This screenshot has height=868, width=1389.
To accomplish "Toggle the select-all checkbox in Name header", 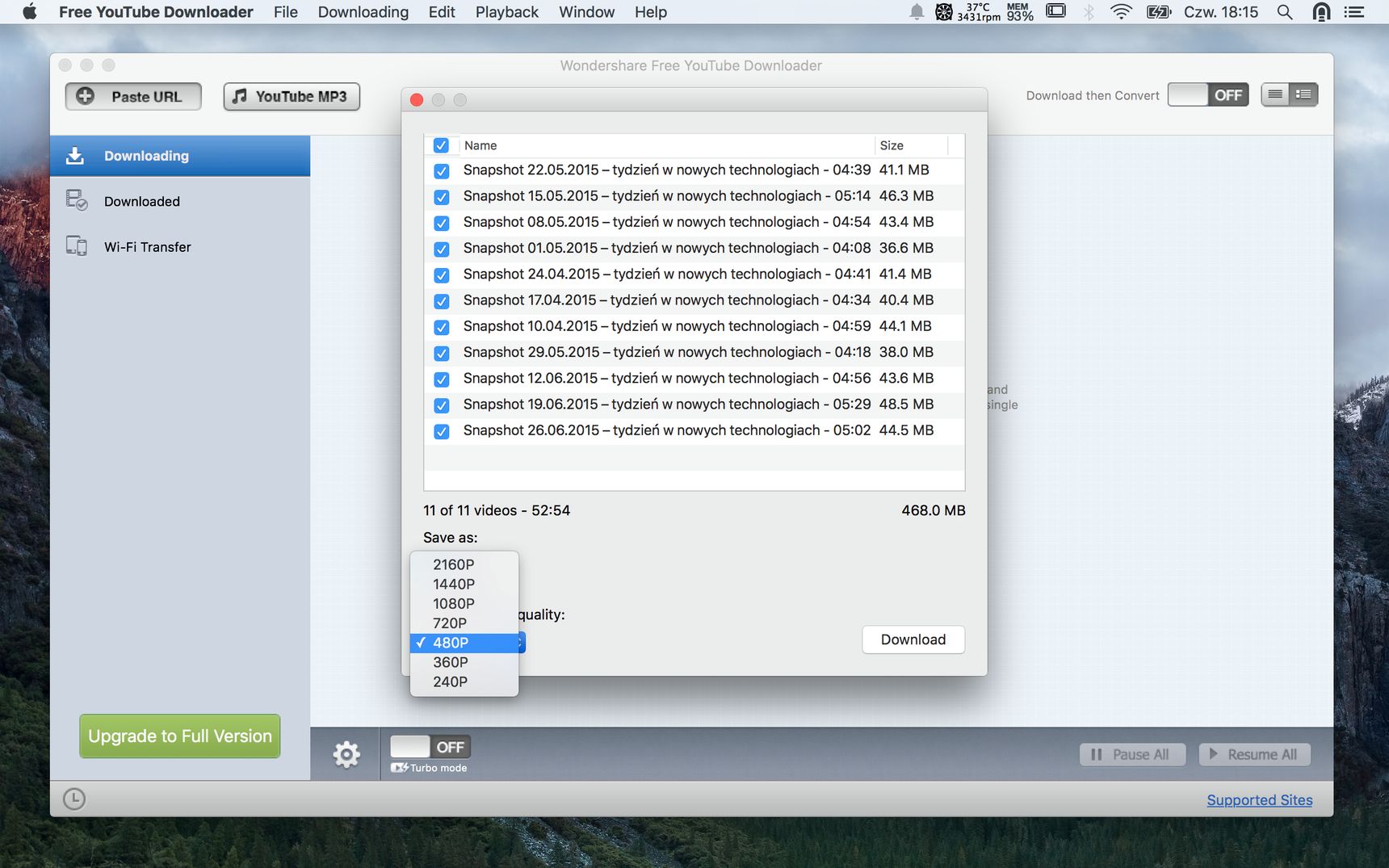I will [x=441, y=145].
